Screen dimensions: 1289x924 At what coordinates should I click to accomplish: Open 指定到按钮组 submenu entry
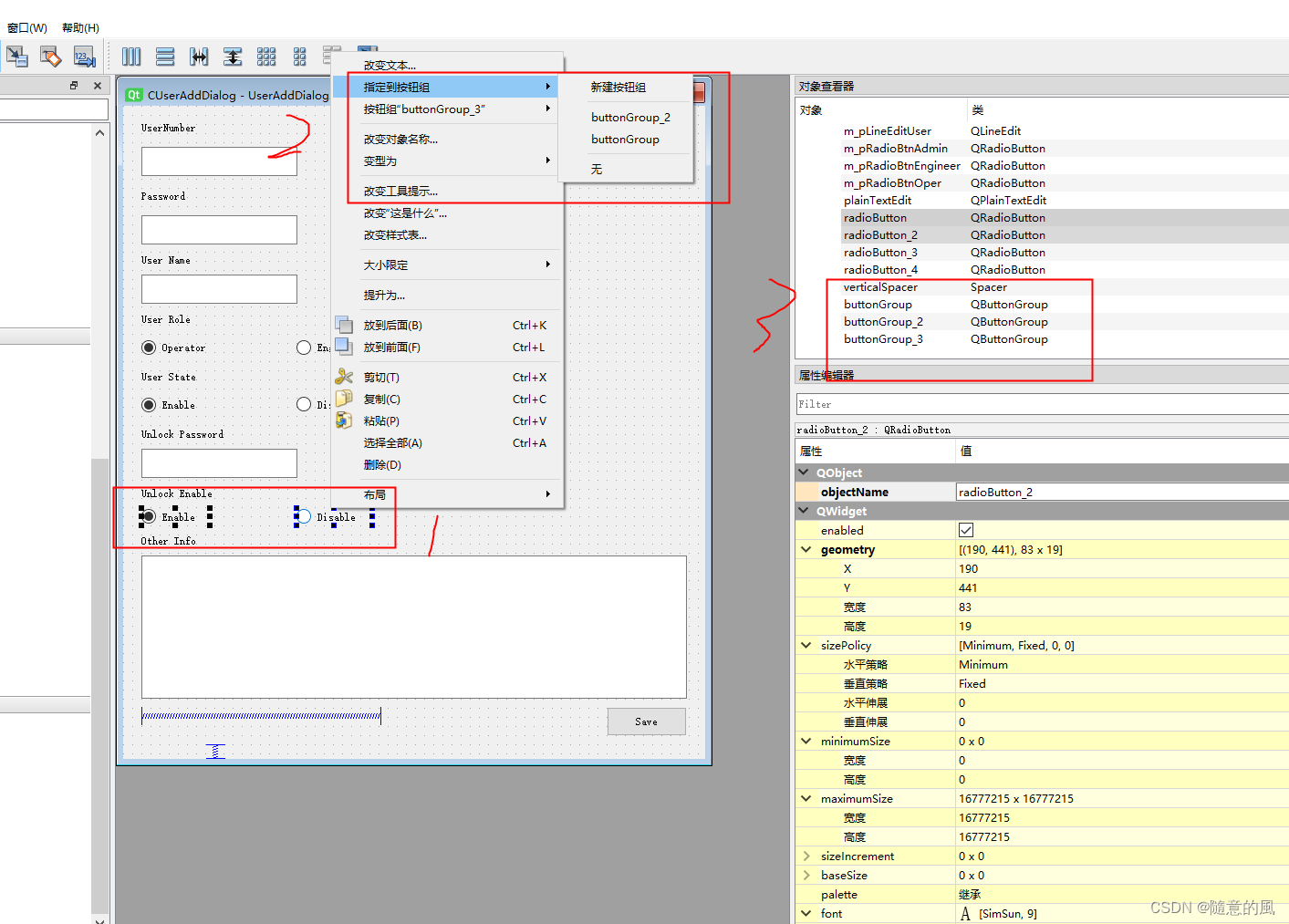447,87
